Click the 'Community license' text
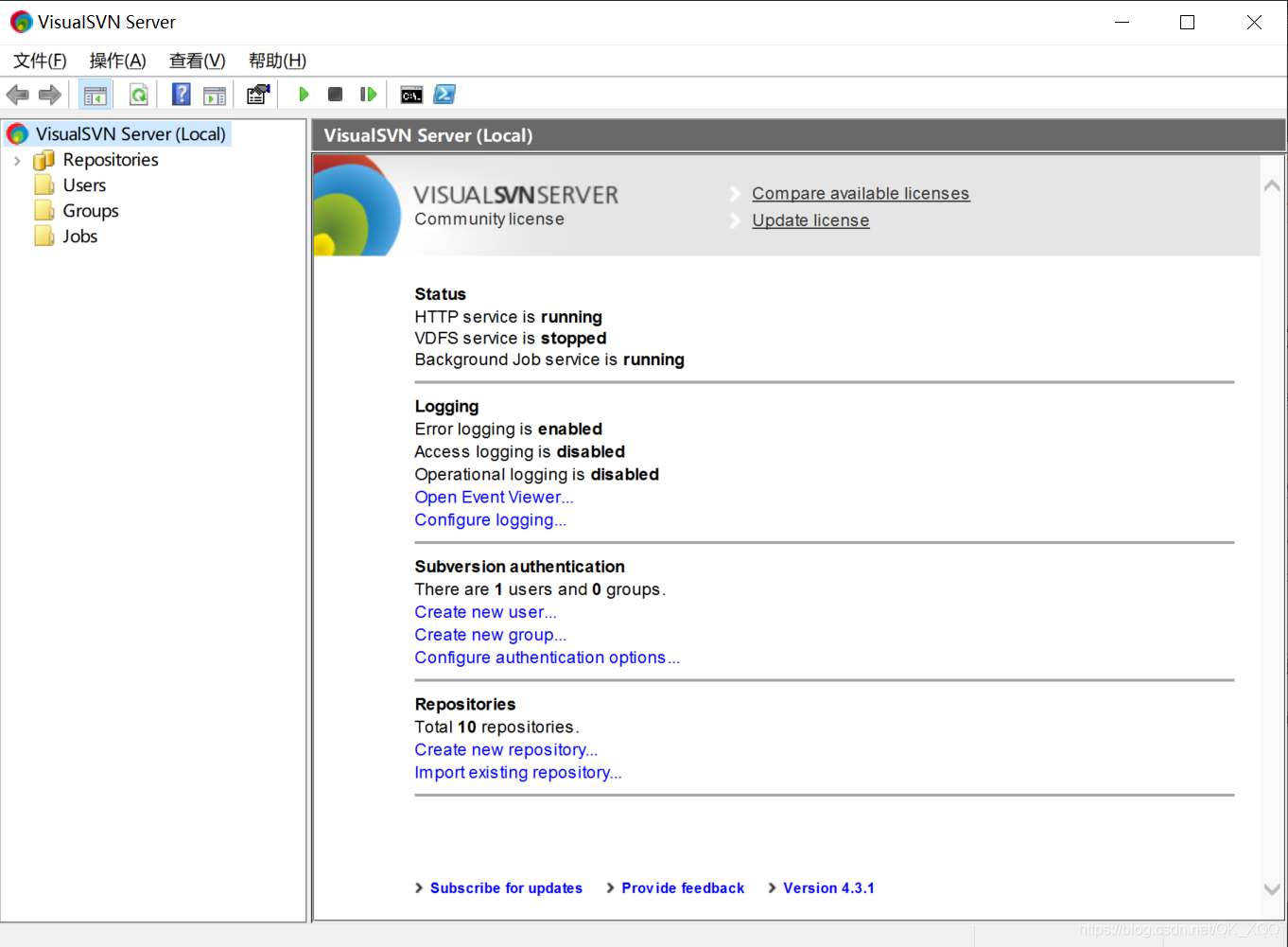Screen dimensions: 1288x947 [489, 219]
